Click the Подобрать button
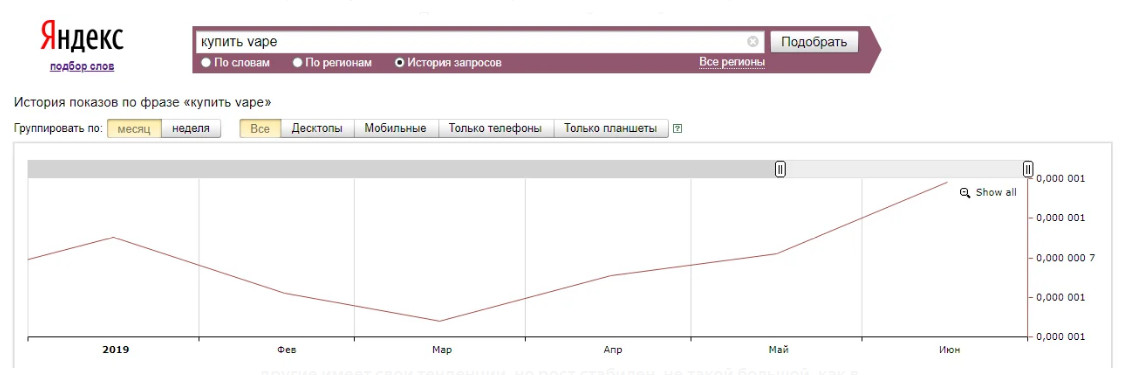 point(814,42)
